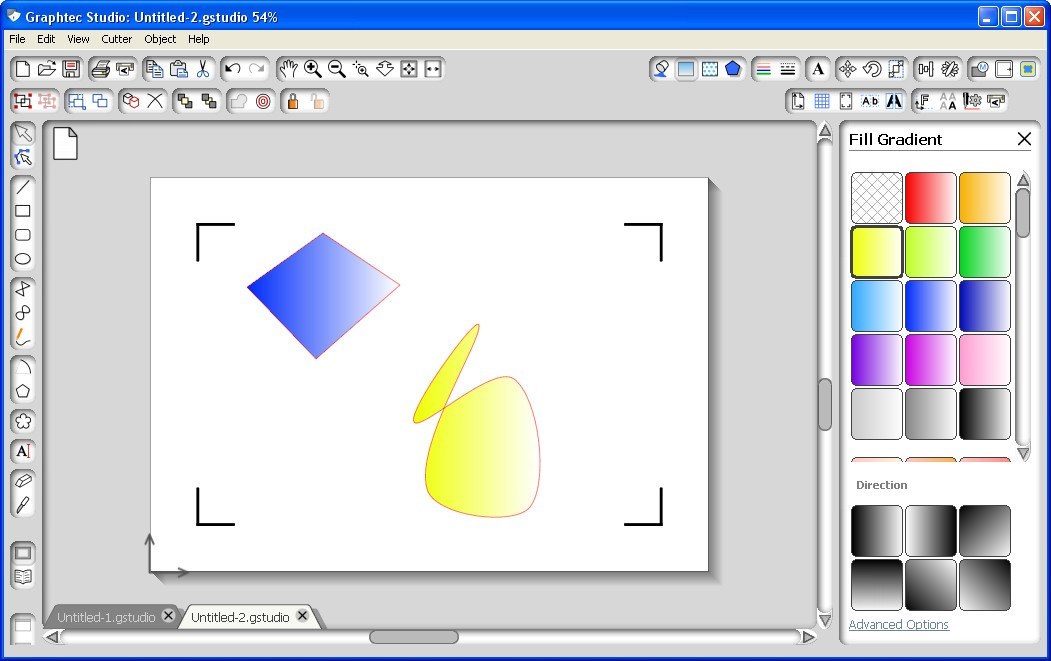The image size is (1051, 661).
Task: Apply the dark green gradient swatch
Action: (985, 251)
